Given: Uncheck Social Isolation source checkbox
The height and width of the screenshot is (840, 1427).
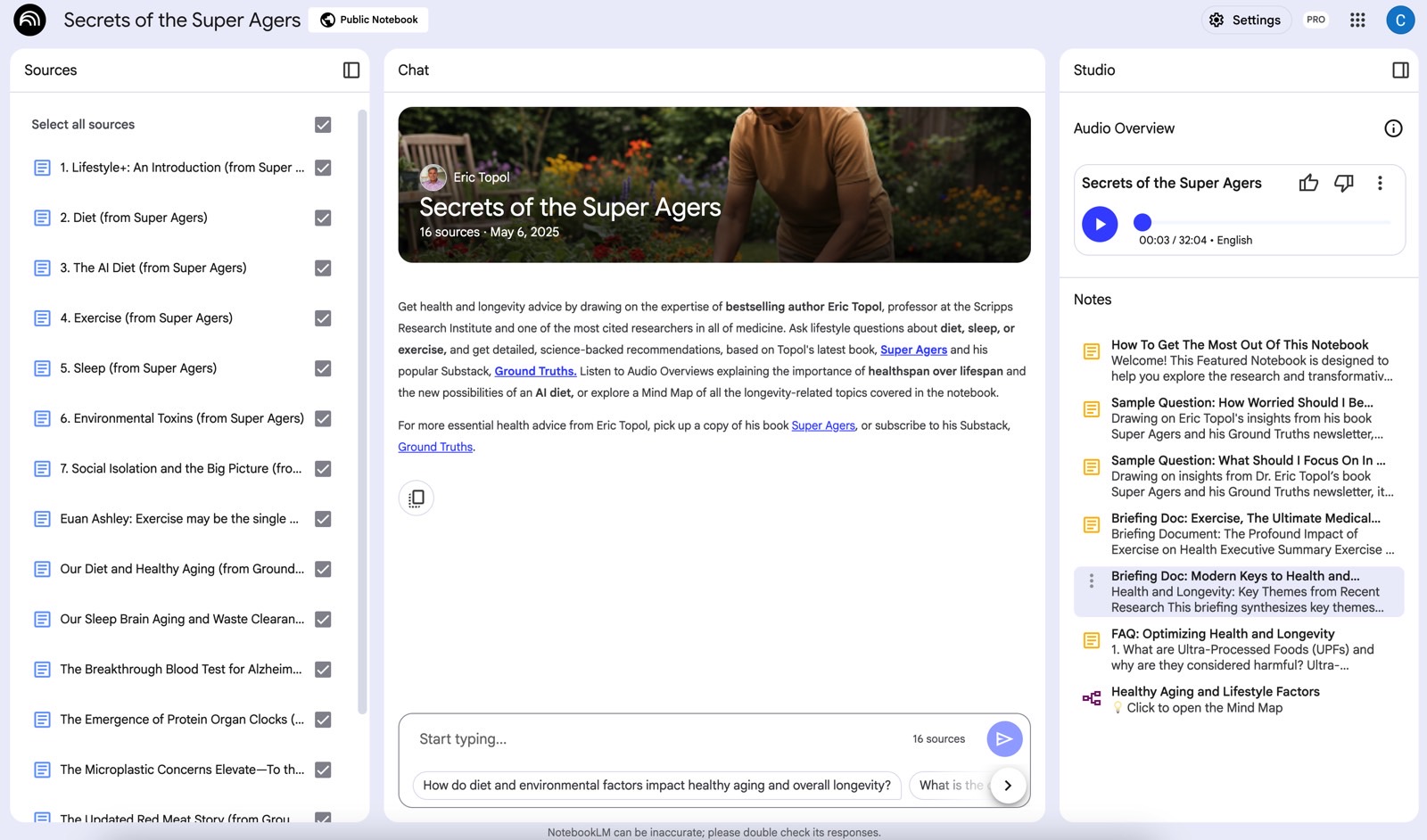Looking at the screenshot, I should [x=323, y=468].
